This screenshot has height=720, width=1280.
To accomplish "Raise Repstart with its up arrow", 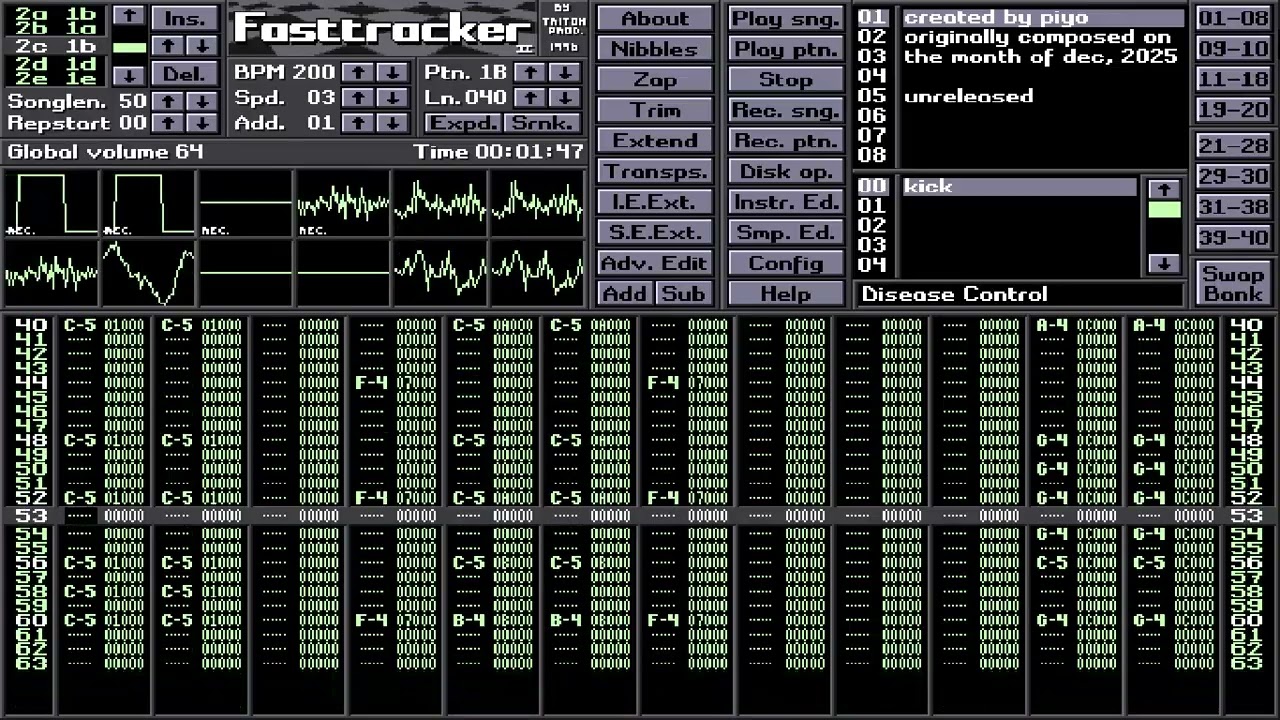I will click(168, 122).
